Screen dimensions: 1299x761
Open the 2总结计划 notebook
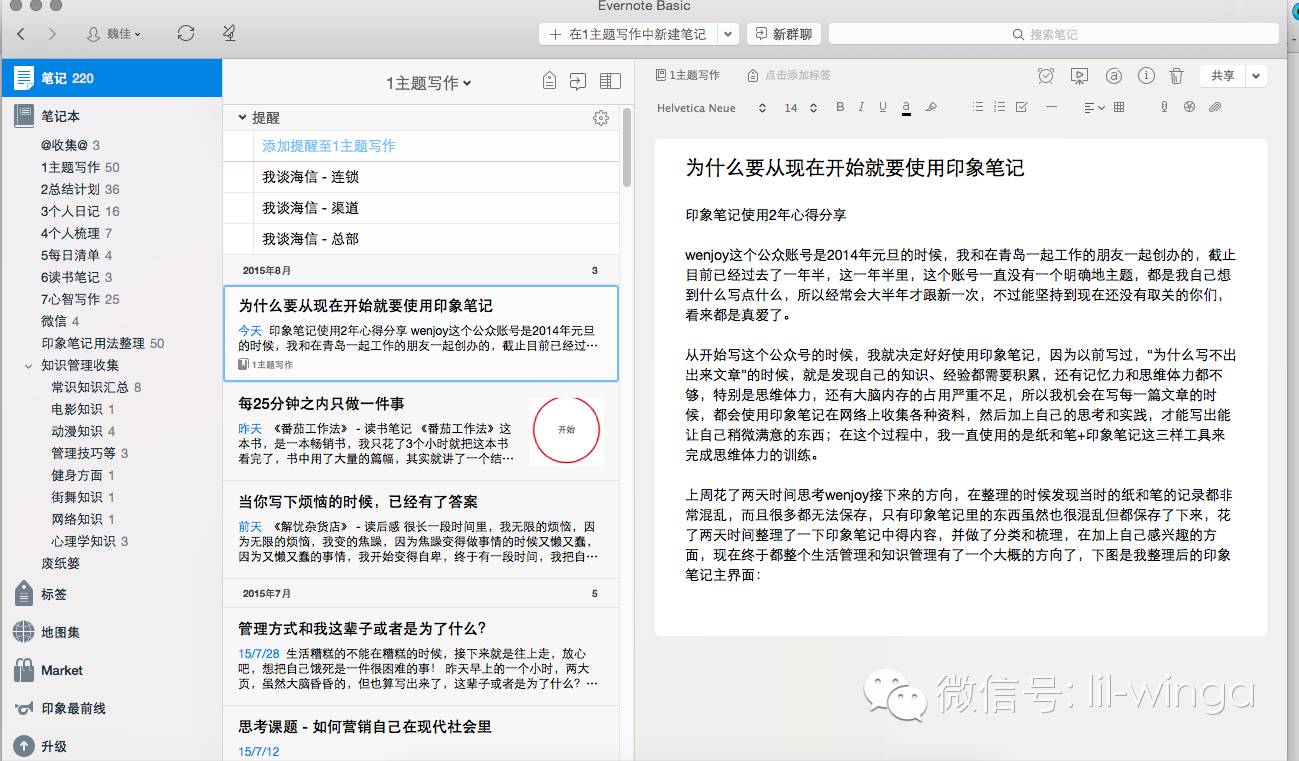pyautogui.click(x=80, y=189)
